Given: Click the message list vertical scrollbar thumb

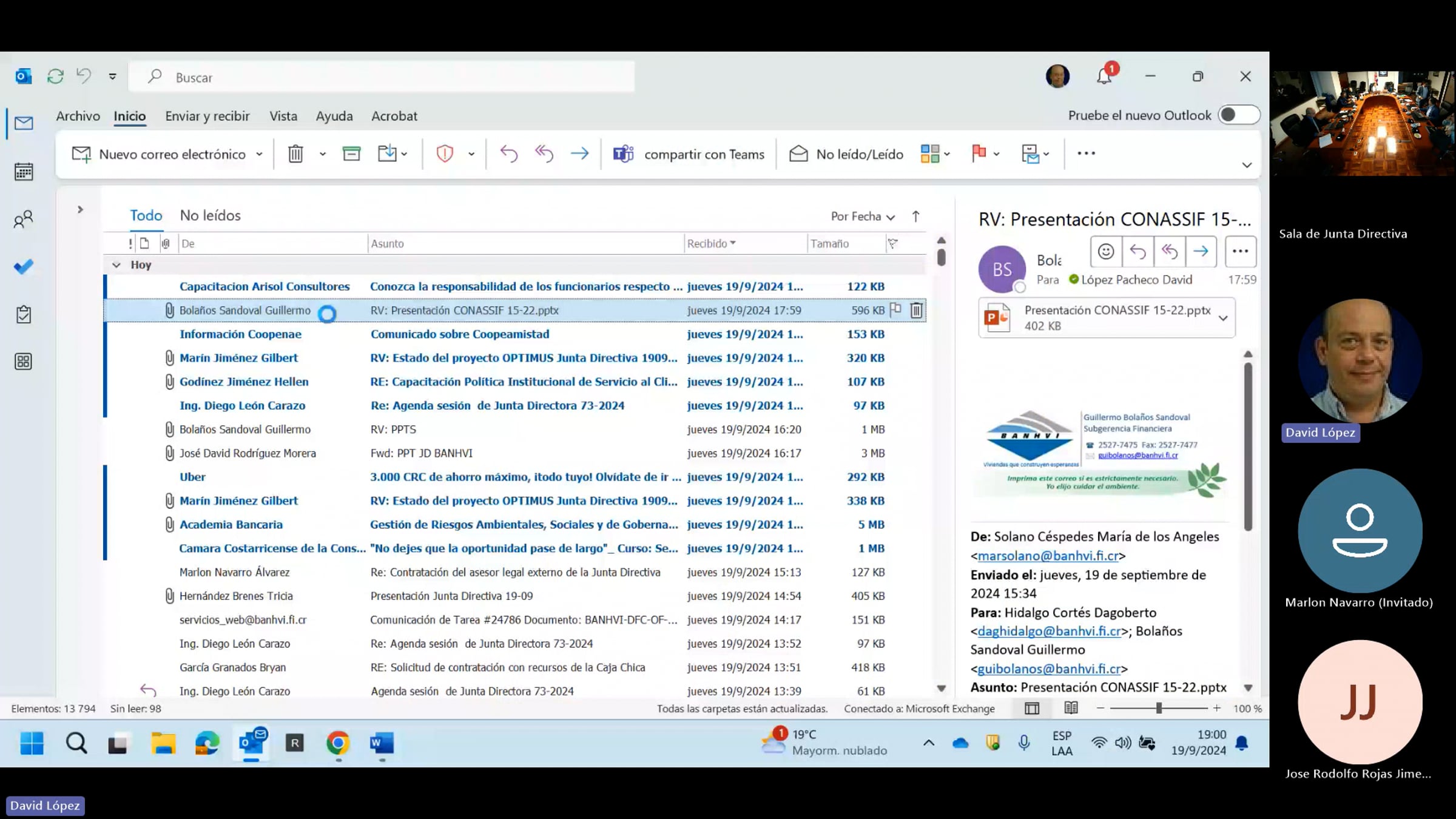Looking at the screenshot, I should coord(941,257).
